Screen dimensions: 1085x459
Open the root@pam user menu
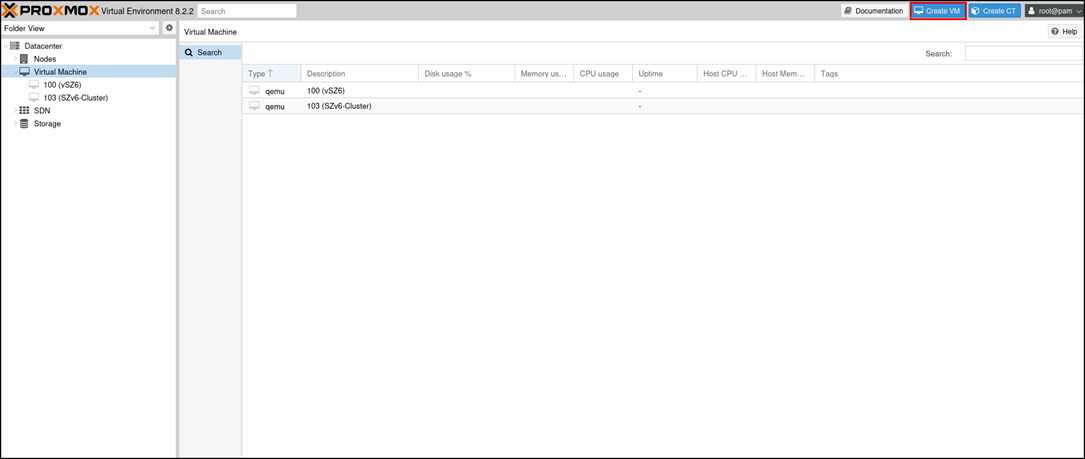point(1055,11)
